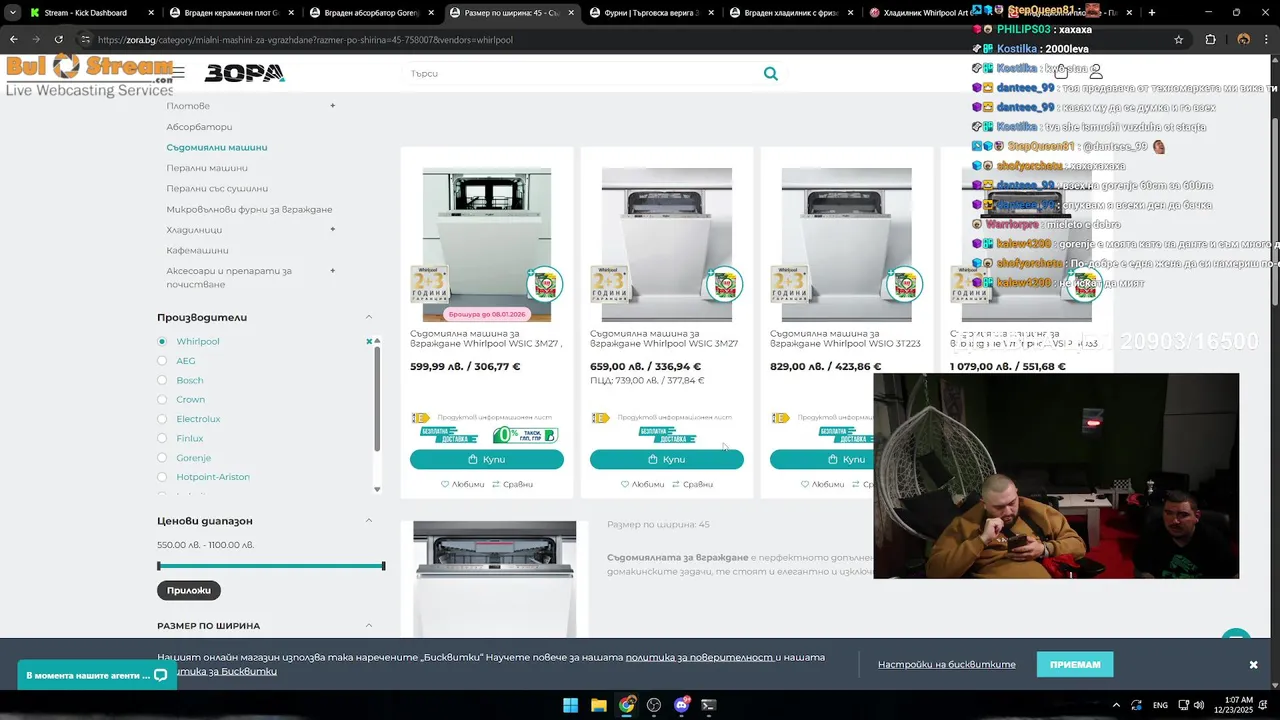Open the Съдомиялни машини category

217,147
